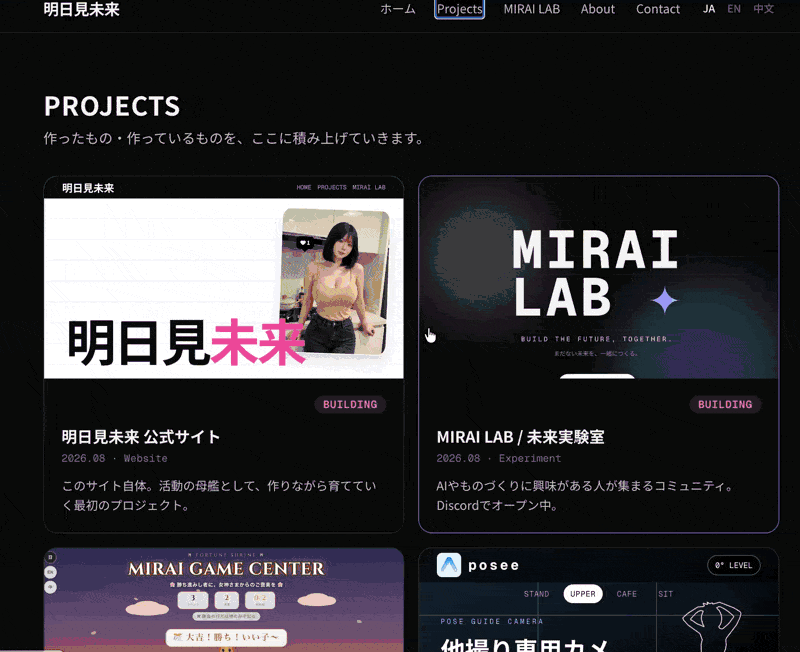This screenshot has width=800, height=652.
Task: Click the 2026.08 · Experiment date text
Action: click(498, 458)
